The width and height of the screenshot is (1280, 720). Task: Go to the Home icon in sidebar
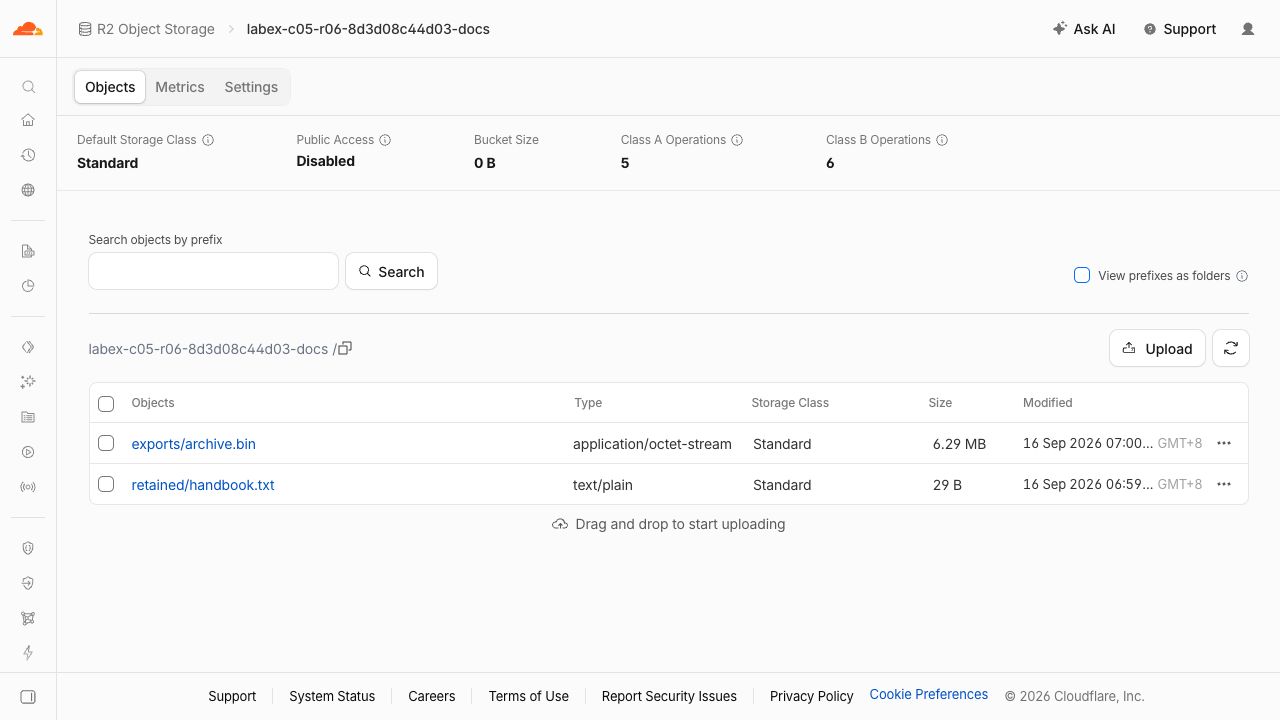28,120
